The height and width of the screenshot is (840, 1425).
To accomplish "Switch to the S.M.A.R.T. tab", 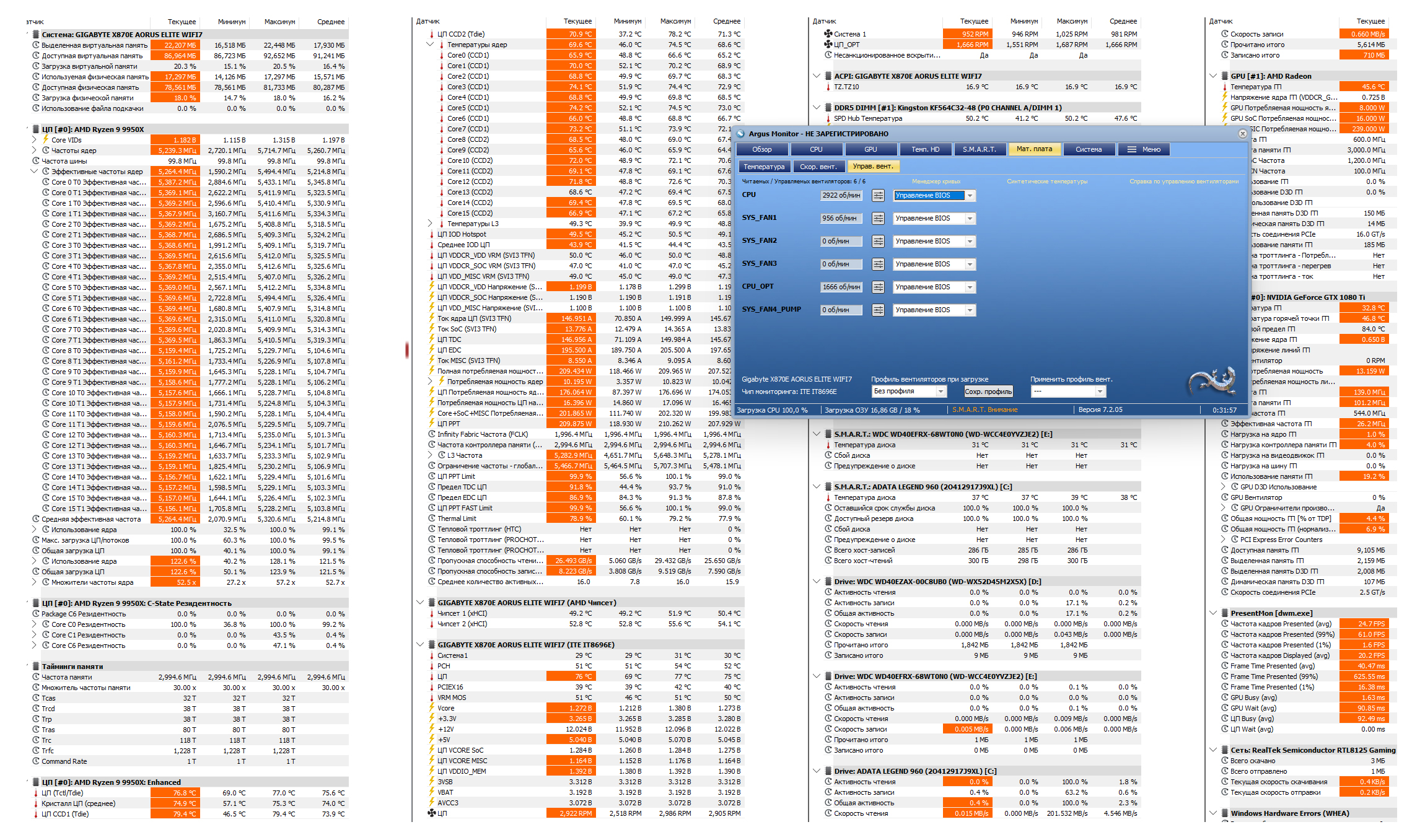I will [x=980, y=149].
